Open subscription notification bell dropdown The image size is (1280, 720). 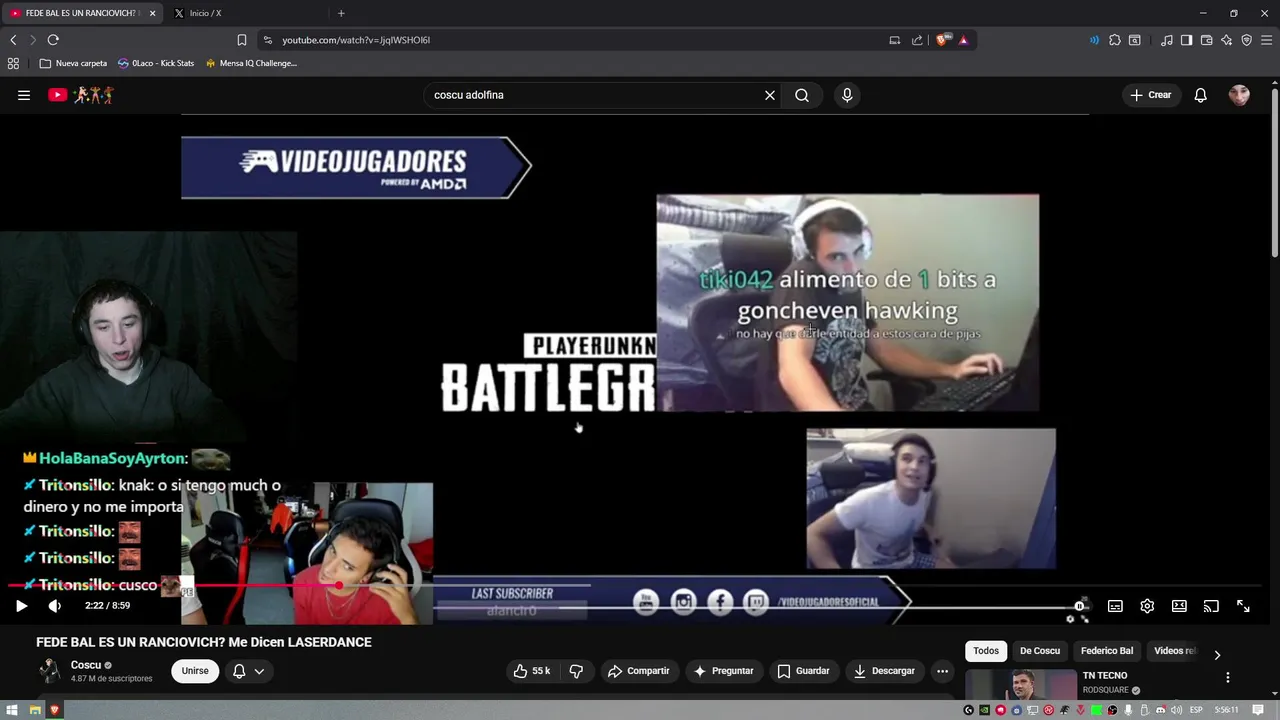click(x=248, y=671)
